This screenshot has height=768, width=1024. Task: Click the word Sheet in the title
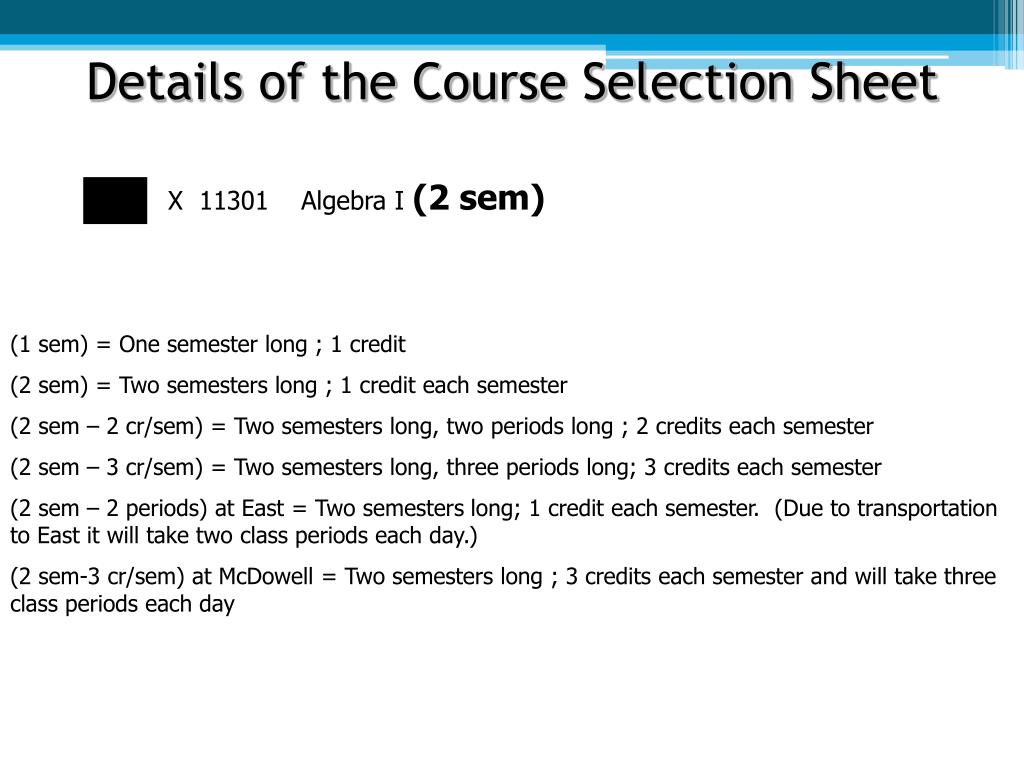coord(874,82)
